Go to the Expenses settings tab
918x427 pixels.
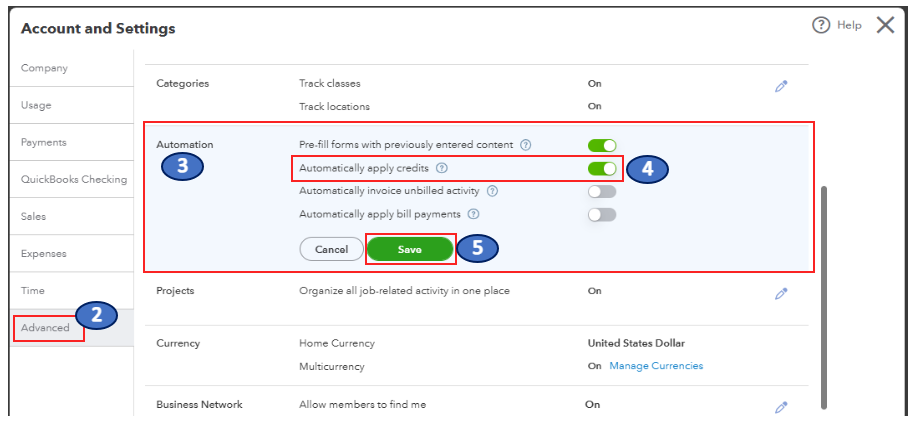(x=41, y=254)
